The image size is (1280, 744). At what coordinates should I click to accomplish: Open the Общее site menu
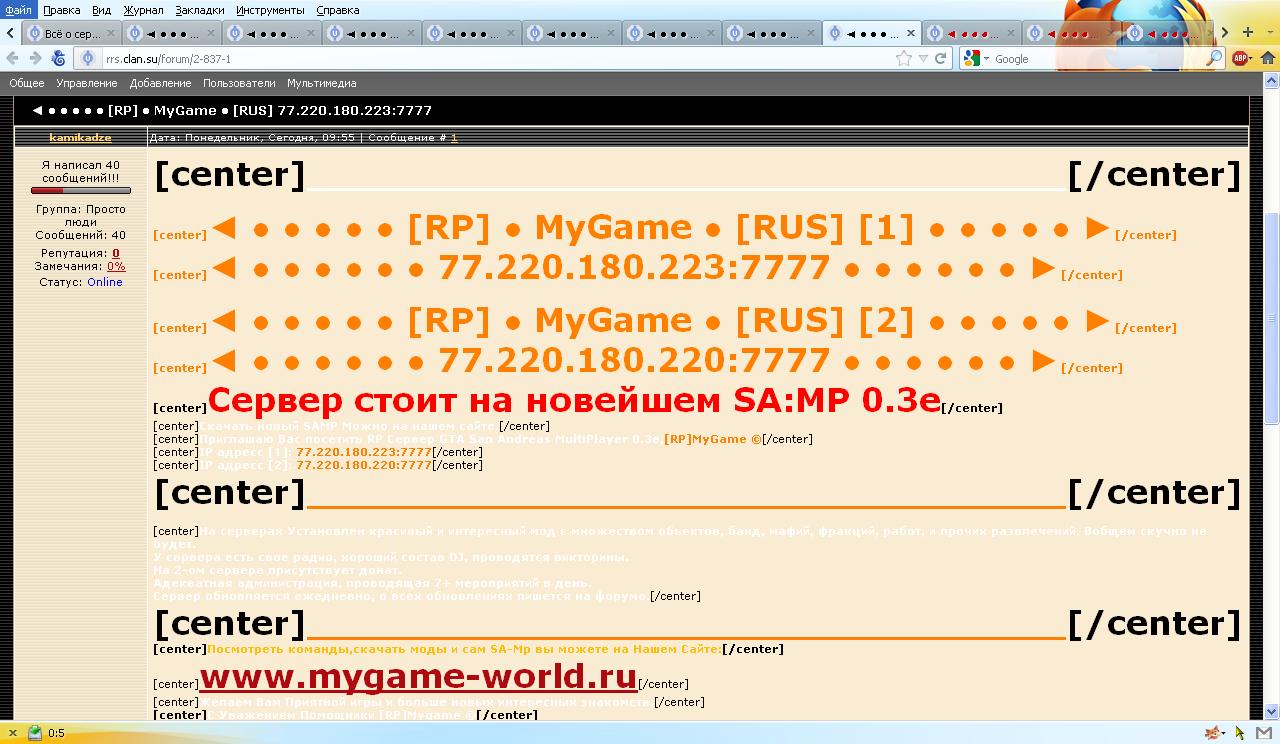pyautogui.click(x=27, y=84)
